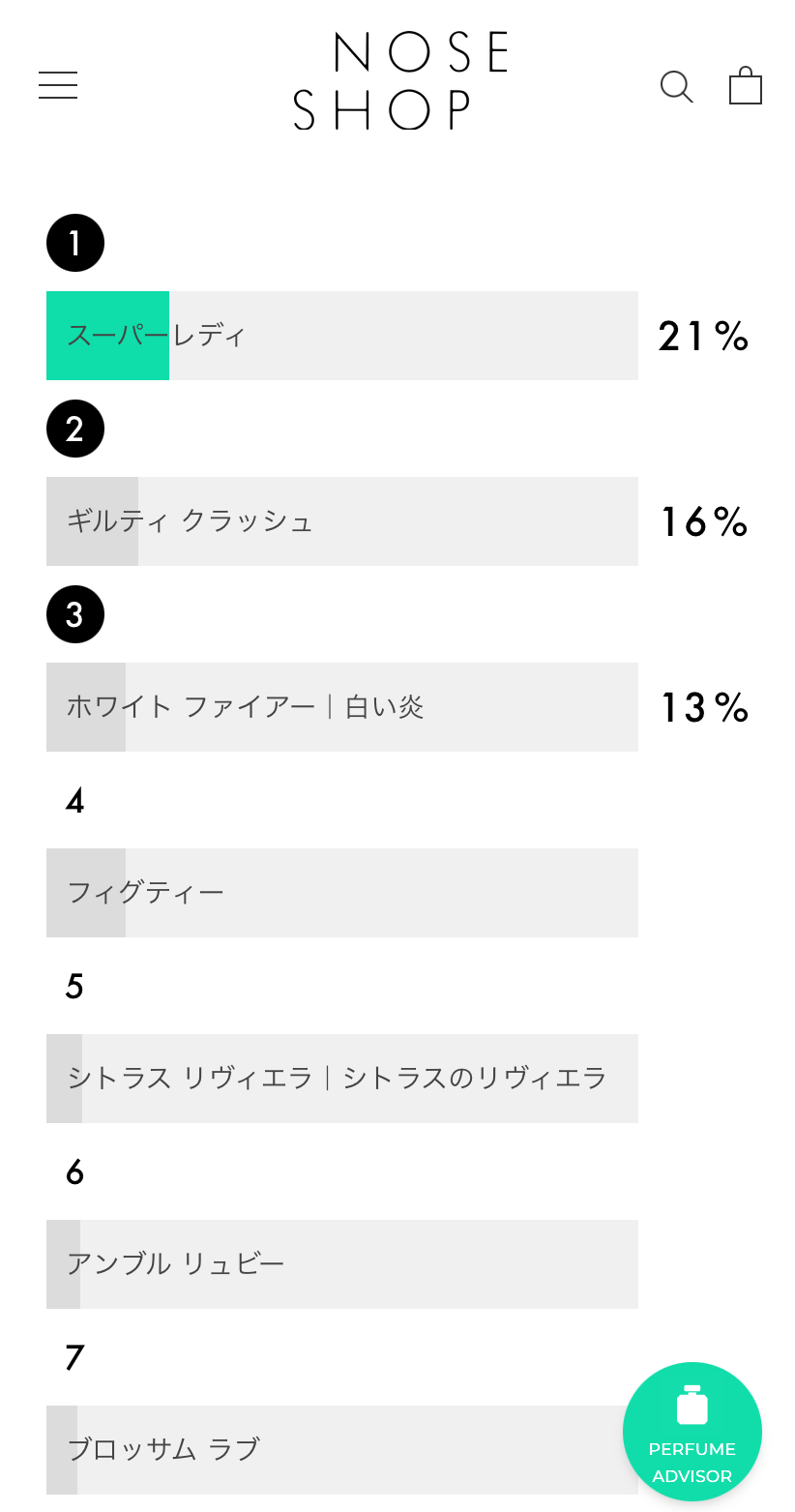Open the フィグティー ranking entry
Image resolution: width=795 pixels, height=1512 pixels.
click(x=342, y=893)
